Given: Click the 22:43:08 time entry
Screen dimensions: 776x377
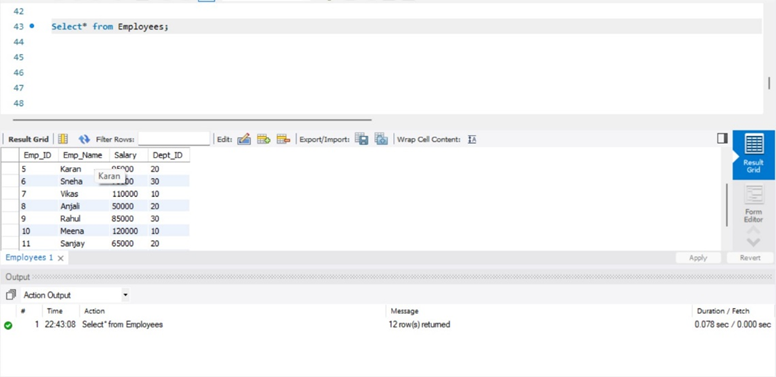Looking at the screenshot, I should coord(60,325).
